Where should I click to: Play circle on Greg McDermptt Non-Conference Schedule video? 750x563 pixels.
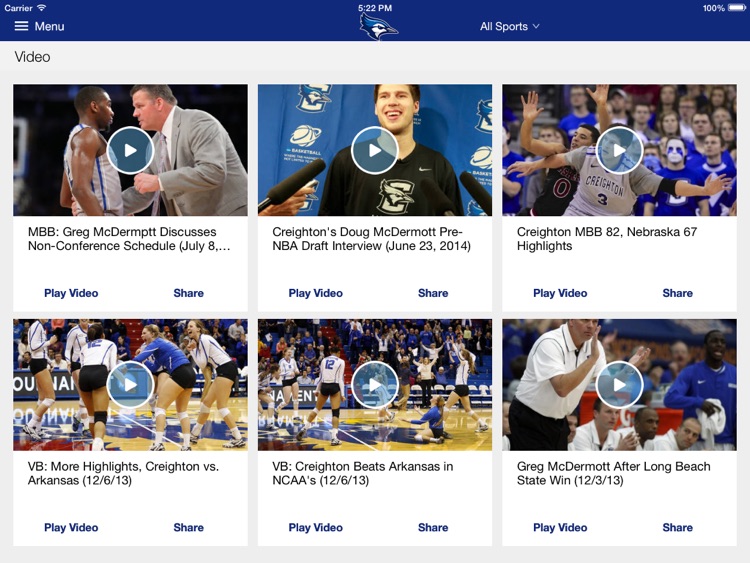130,150
